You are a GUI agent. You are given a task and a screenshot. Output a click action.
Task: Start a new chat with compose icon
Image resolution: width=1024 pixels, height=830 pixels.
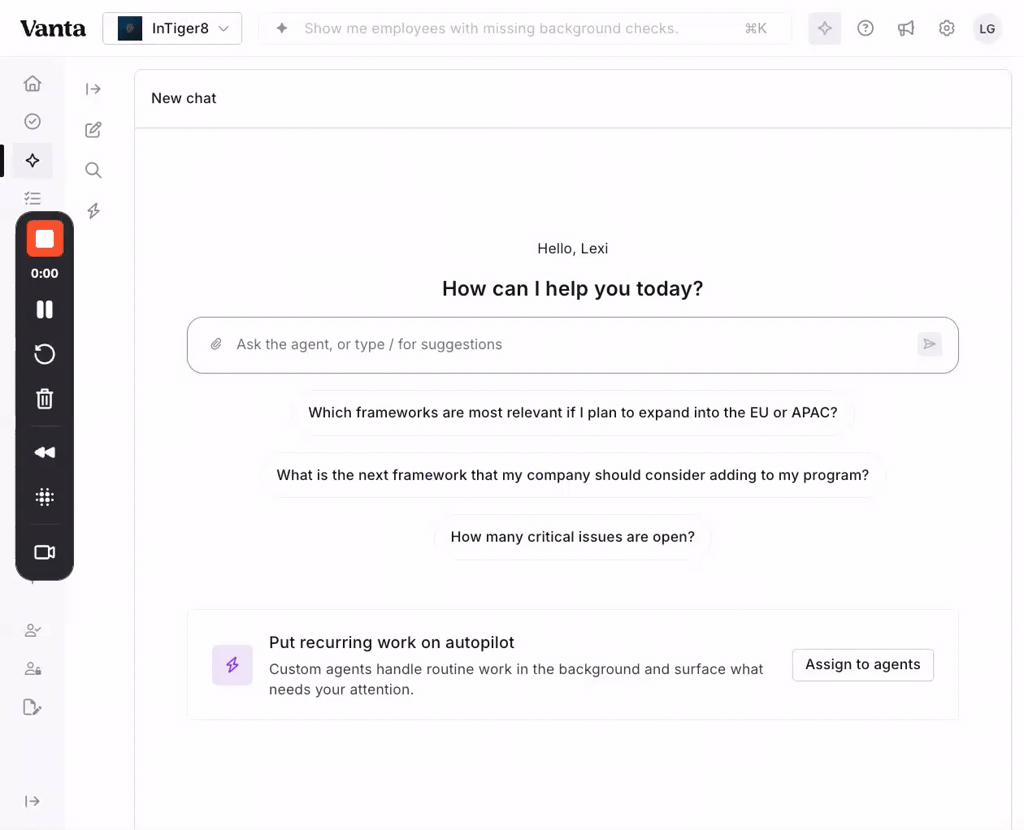tap(93, 129)
